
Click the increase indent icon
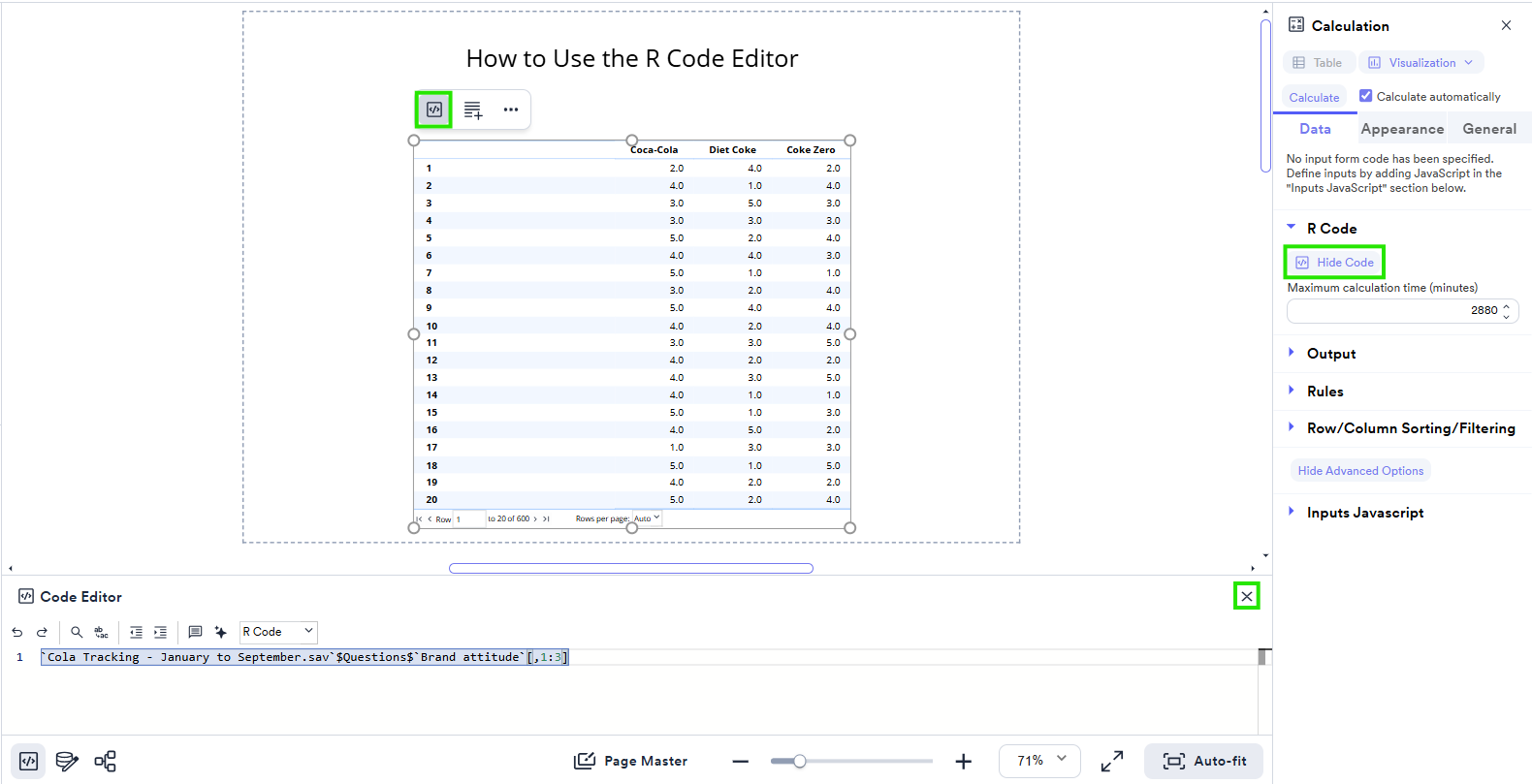point(161,632)
